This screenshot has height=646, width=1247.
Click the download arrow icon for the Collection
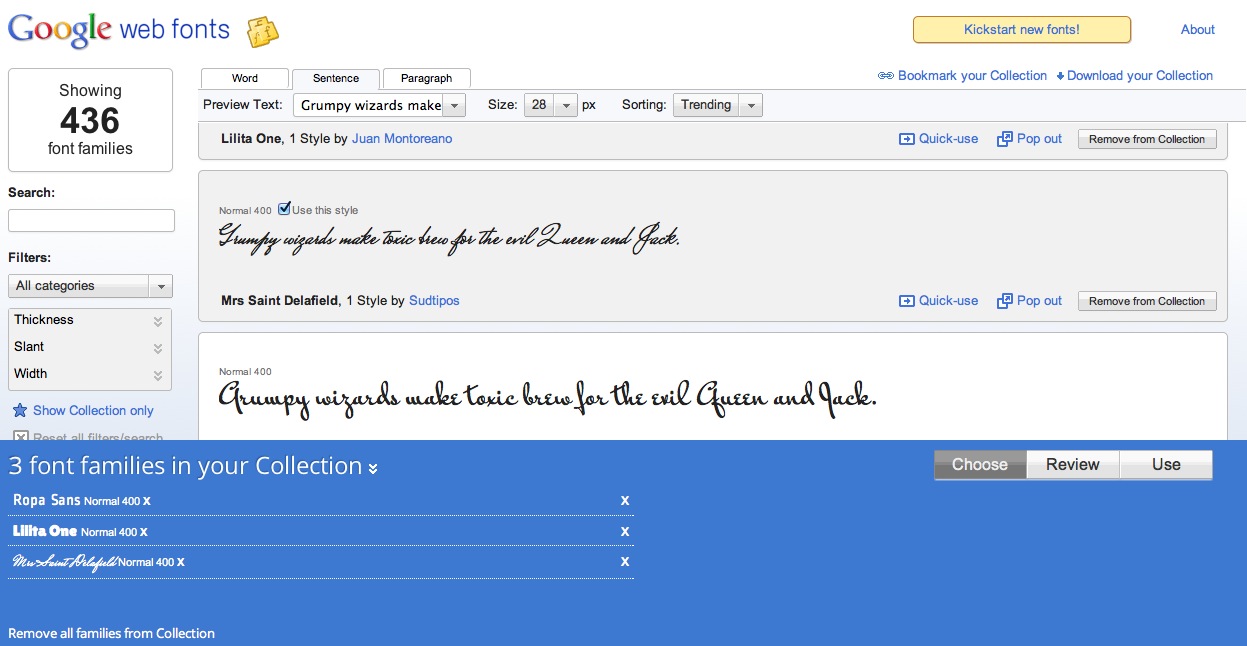coord(1060,76)
